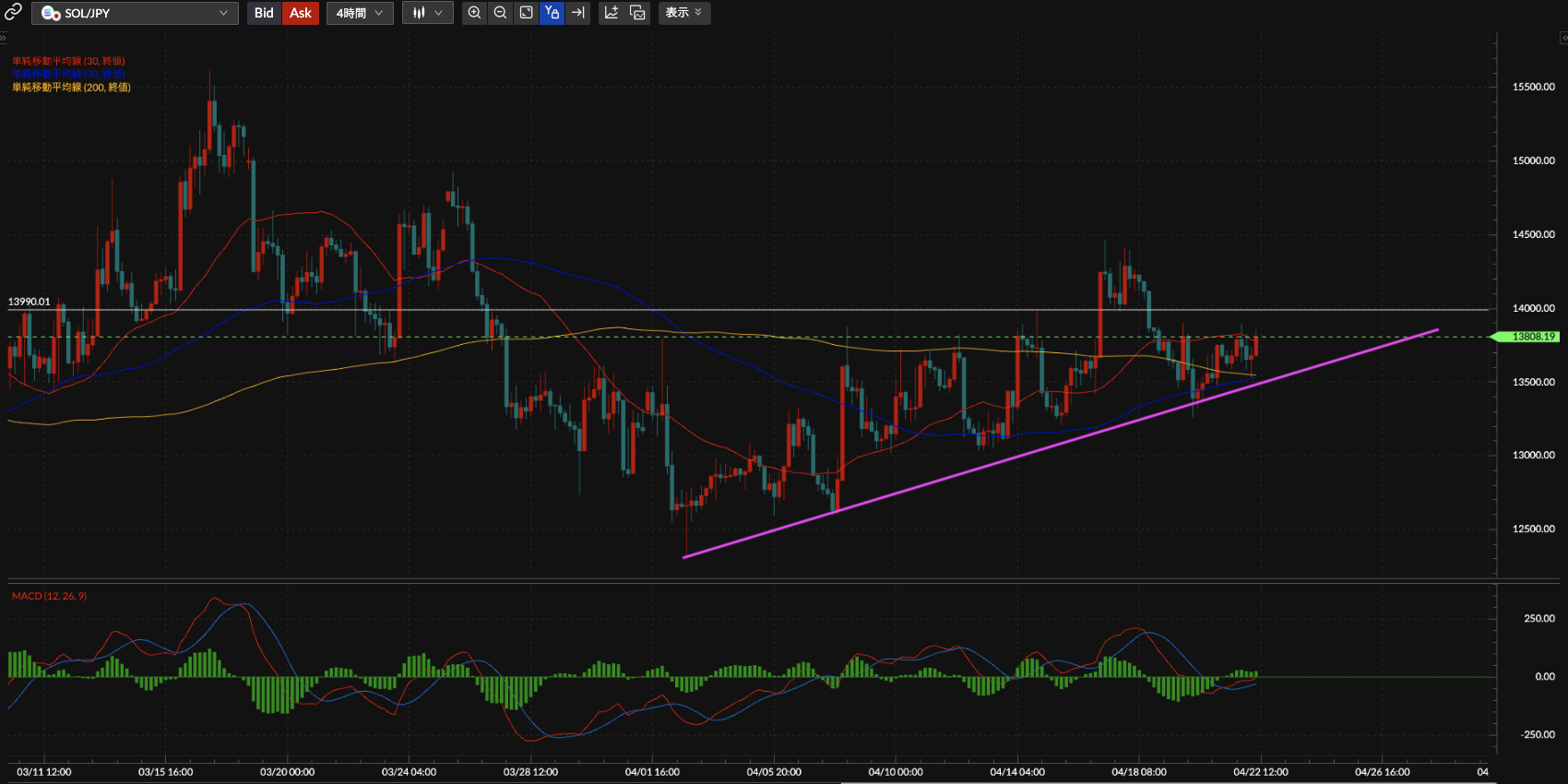1568x784 pixels.
Task: Open the 4時間 timeframe dropdown
Action: point(360,13)
